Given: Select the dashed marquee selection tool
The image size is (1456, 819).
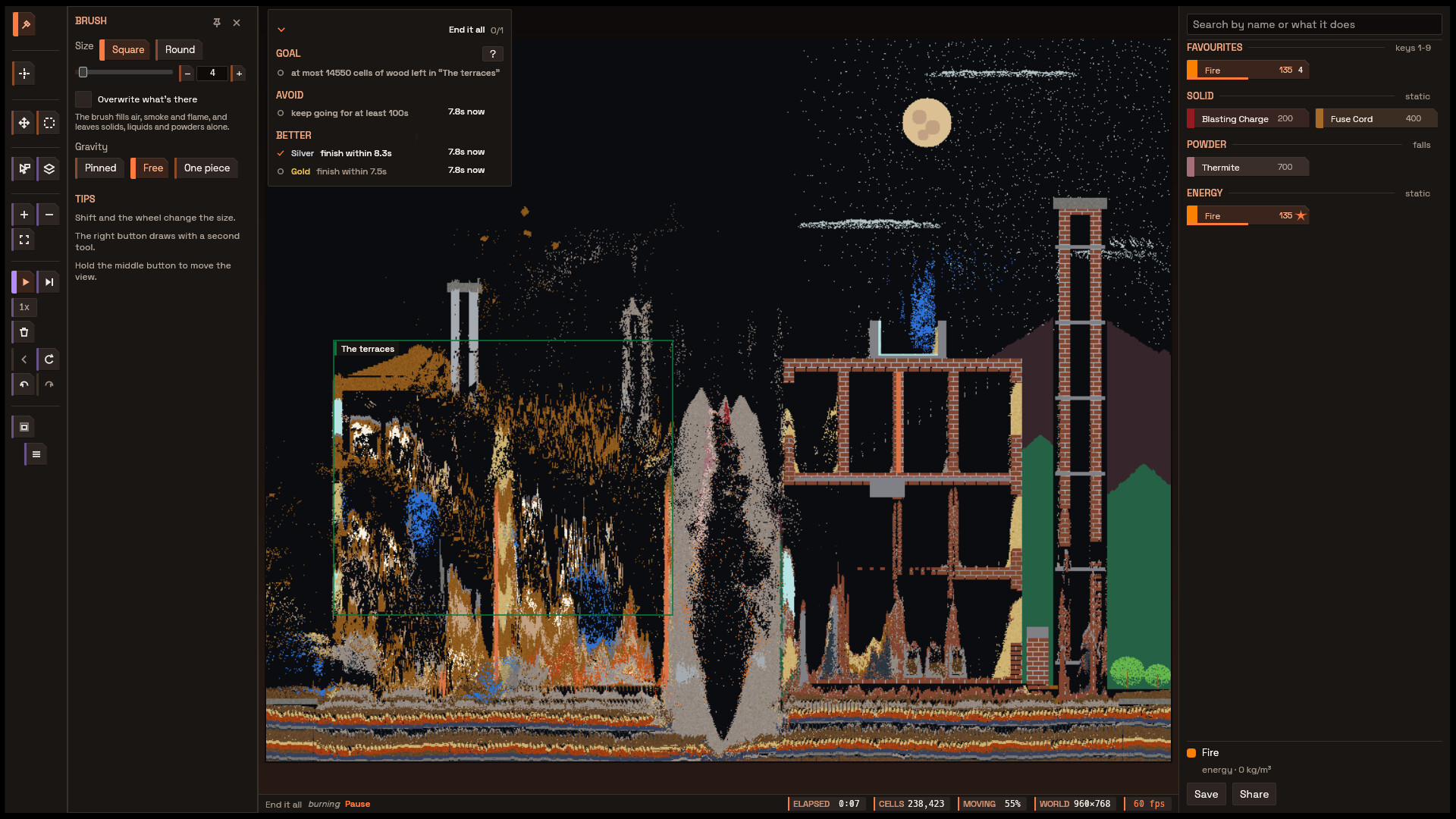Looking at the screenshot, I should coord(49,123).
